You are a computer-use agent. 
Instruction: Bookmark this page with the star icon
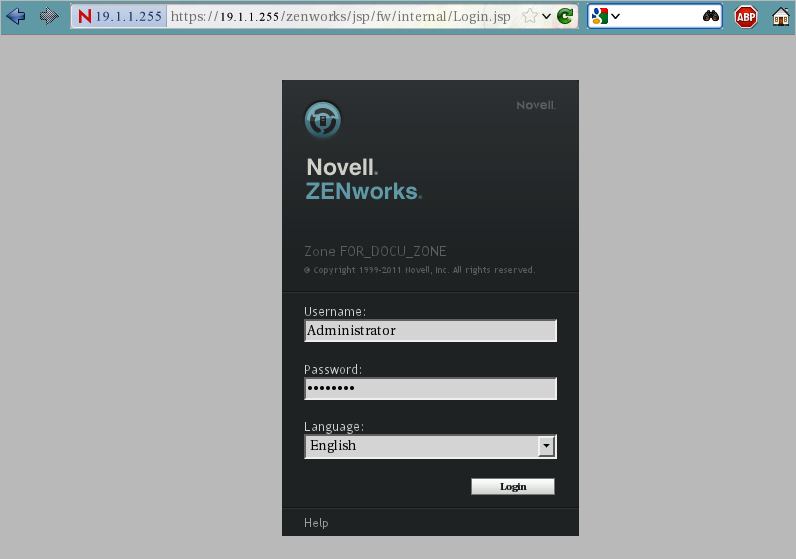pos(529,16)
